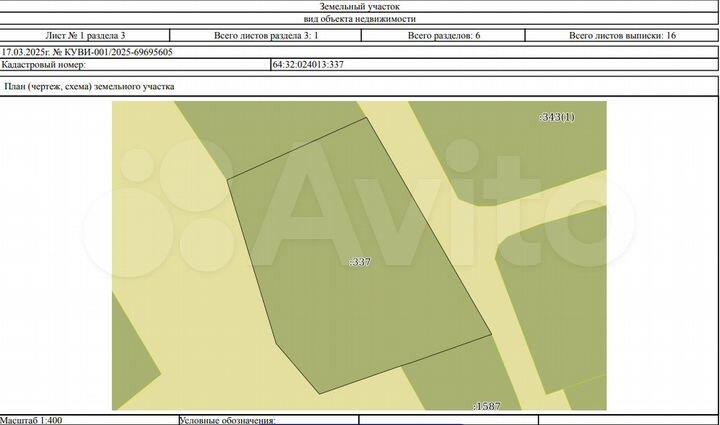Click the :343(1) parcel label

pyautogui.click(x=557, y=117)
